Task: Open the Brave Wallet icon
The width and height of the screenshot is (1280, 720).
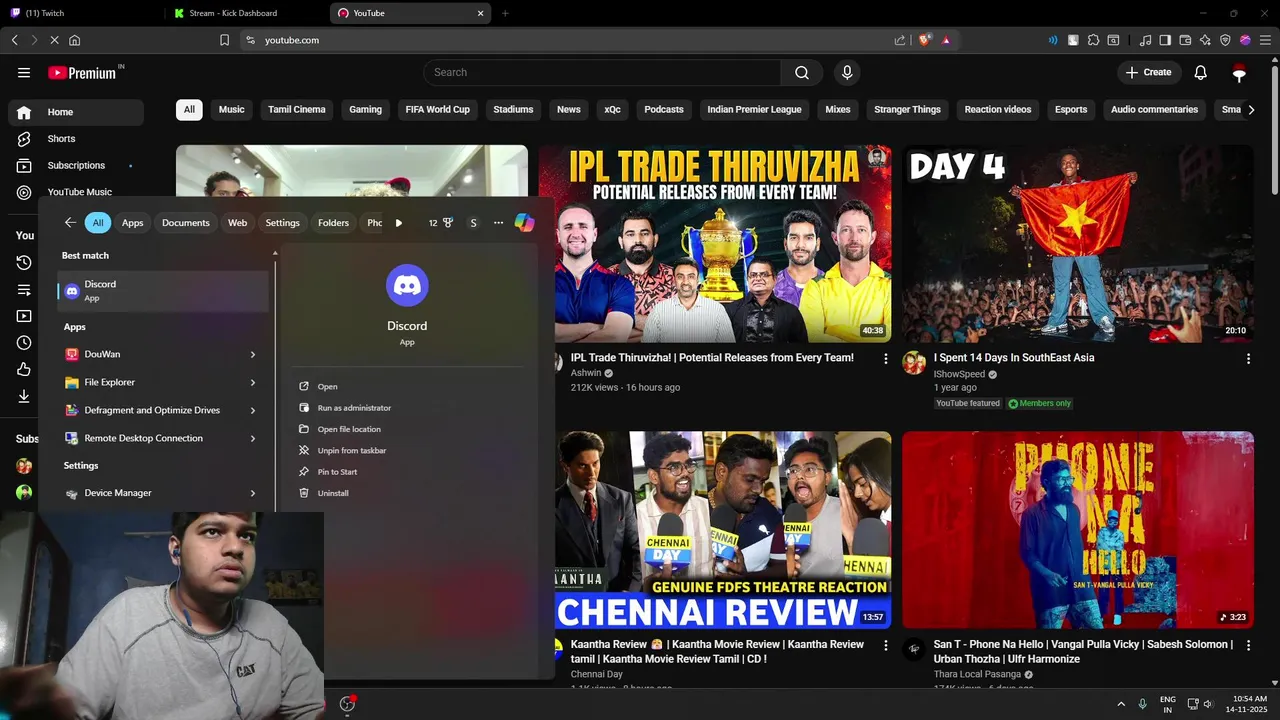Action: point(1185,40)
